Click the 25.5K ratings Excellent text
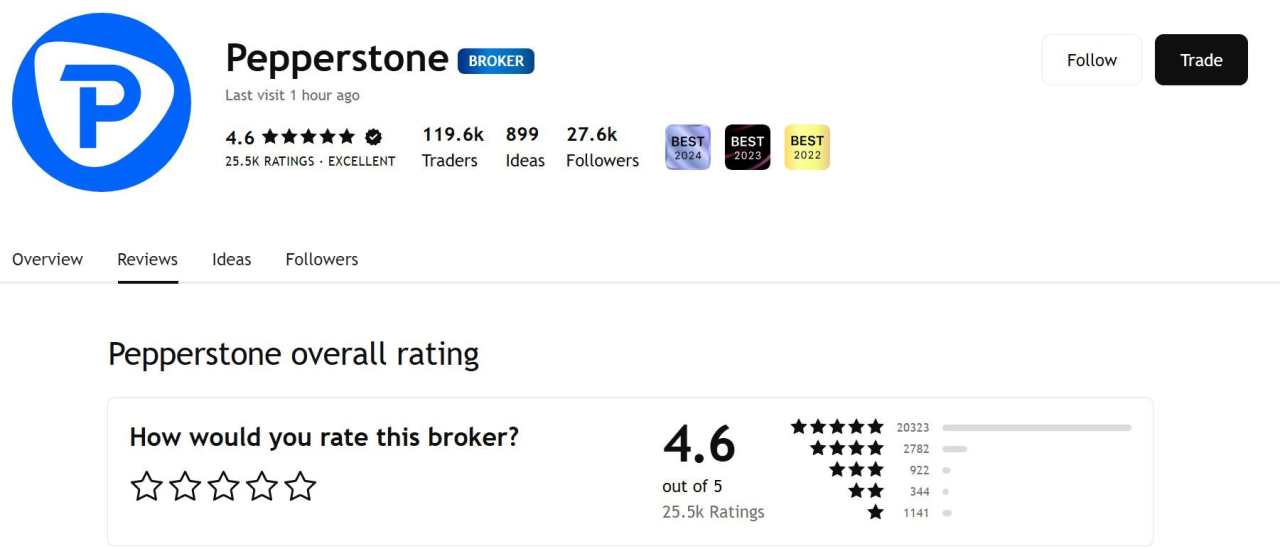 click(310, 161)
